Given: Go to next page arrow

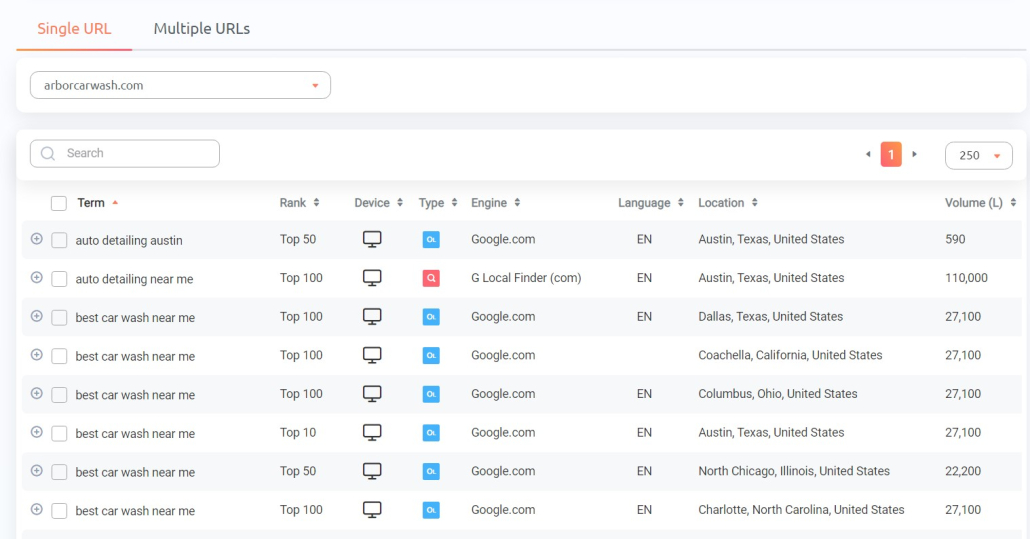Looking at the screenshot, I should pos(914,154).
